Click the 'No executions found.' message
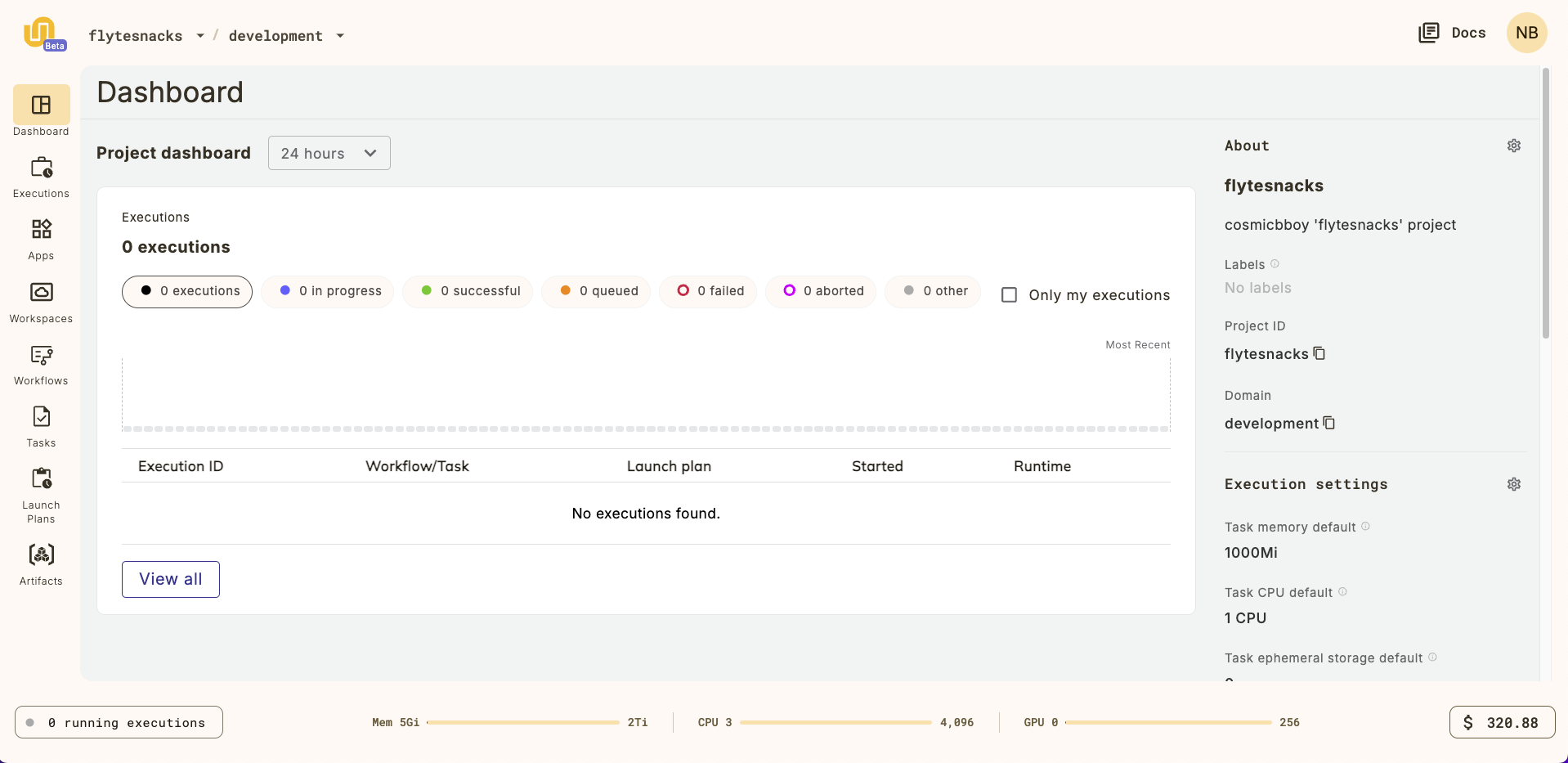This screenshot has height=763, width=1568. 646,514
